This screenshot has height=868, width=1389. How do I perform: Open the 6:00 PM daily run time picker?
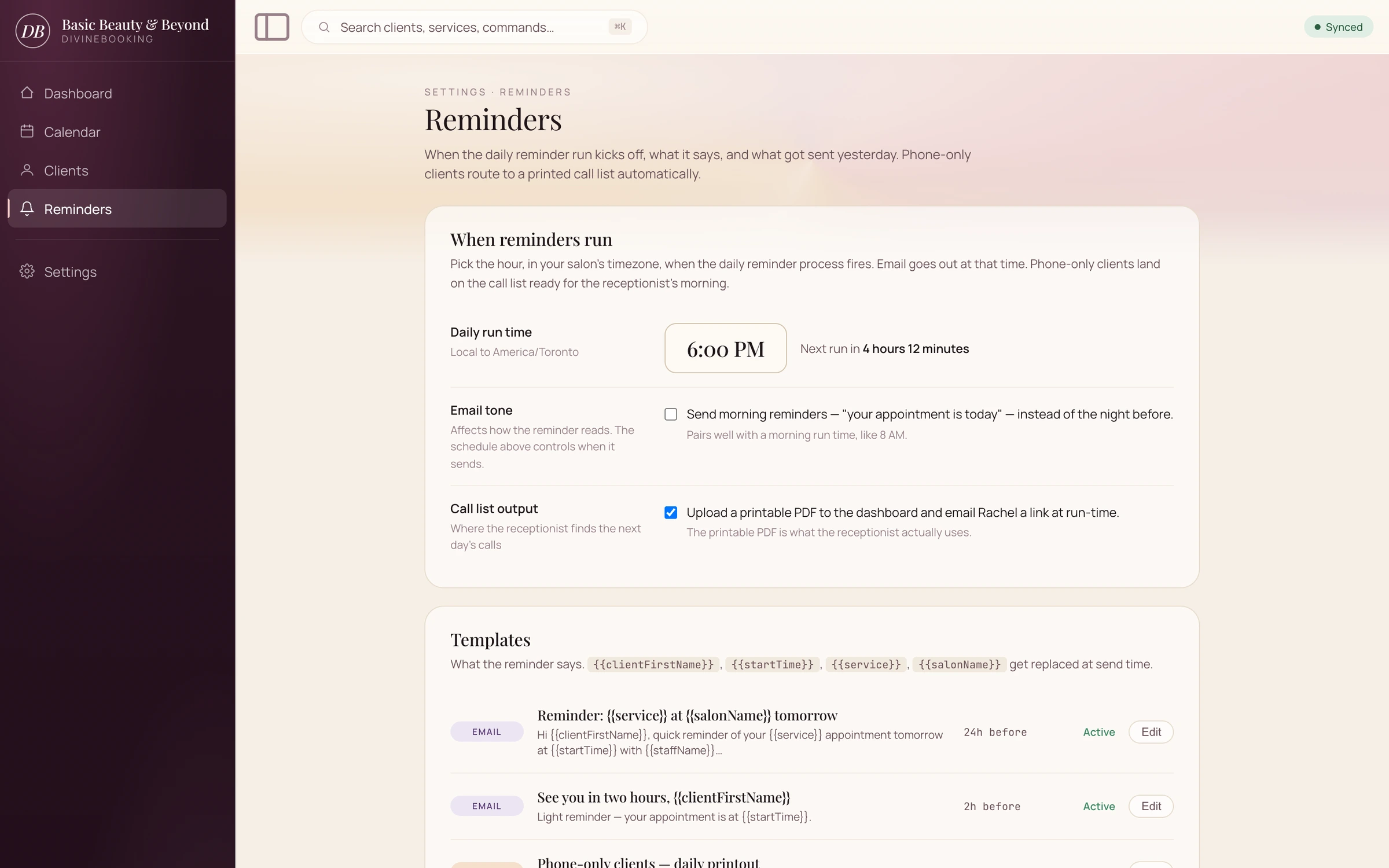click(x=726, y=348)
